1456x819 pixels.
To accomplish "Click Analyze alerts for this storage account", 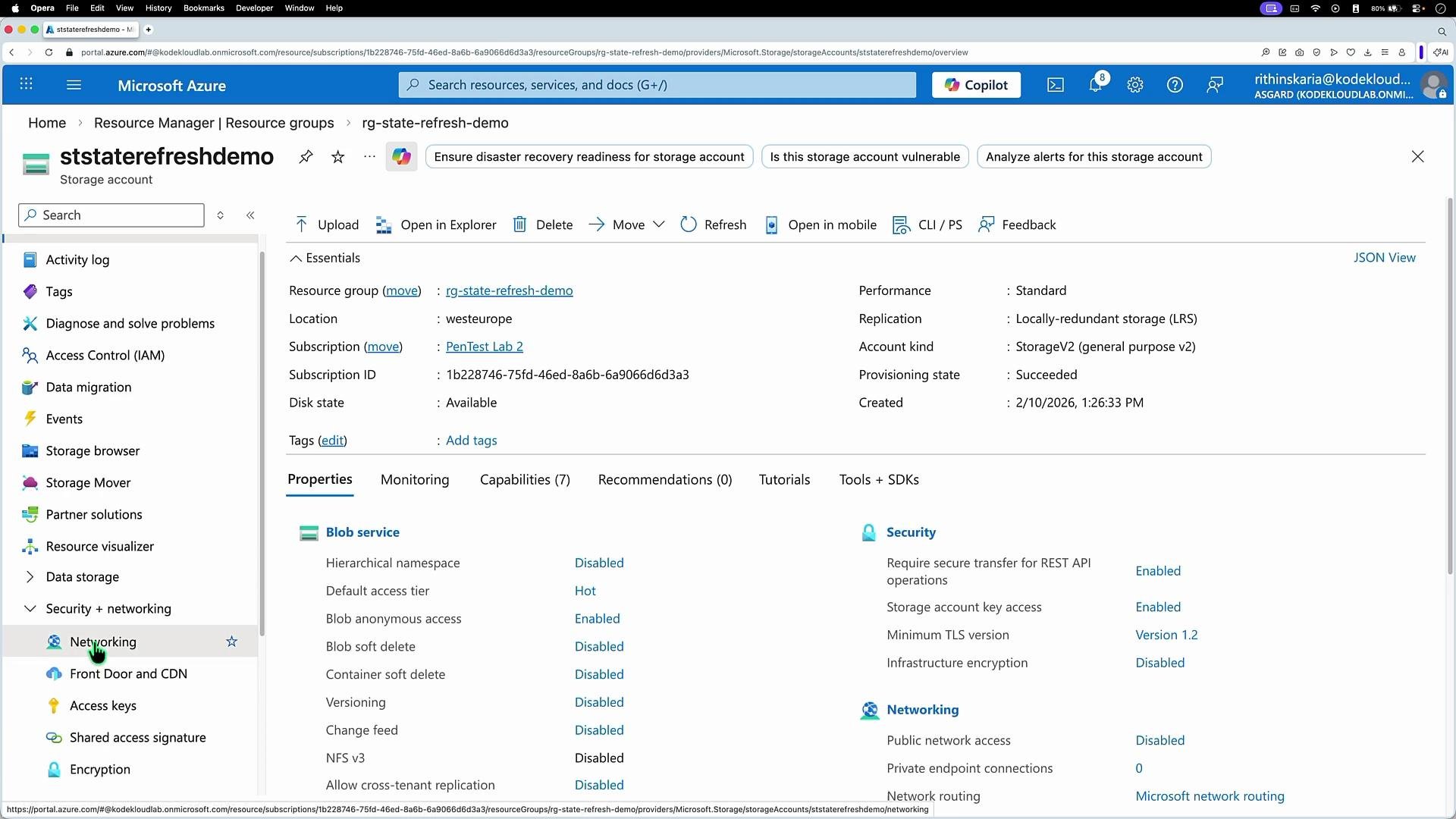I will click(1094, 157).
